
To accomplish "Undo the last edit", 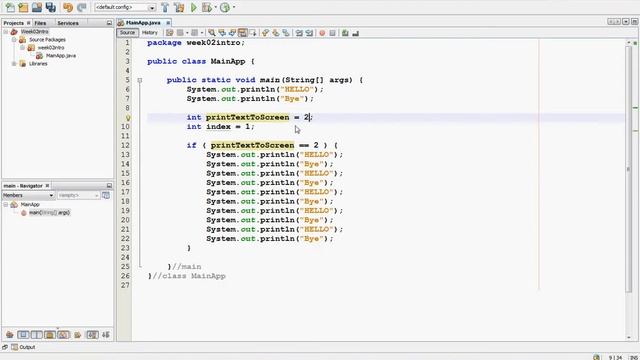I will 68,7.
